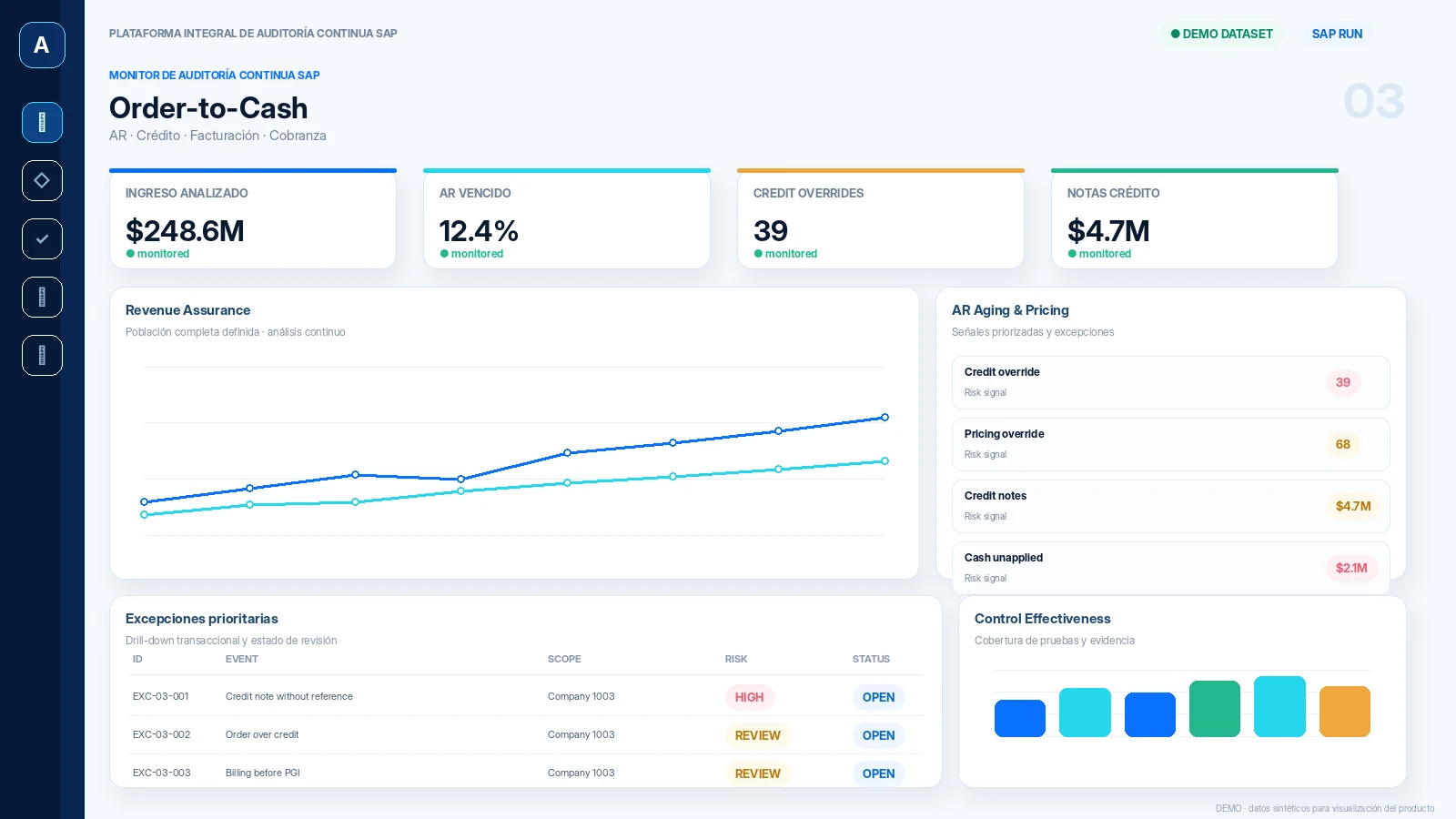Select green bar in Control Effectiveness chart
The height and width of the screenshot is (819, 1456).
[1215, 709]
